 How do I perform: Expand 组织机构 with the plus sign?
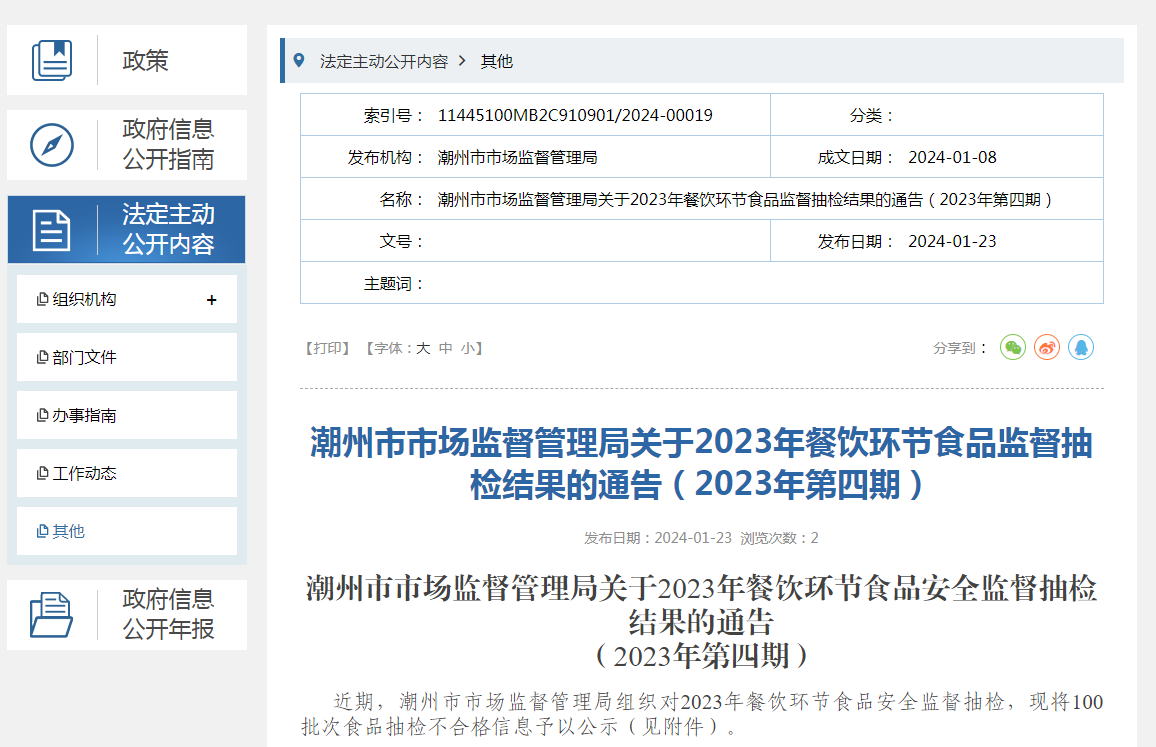click(211, 300)
